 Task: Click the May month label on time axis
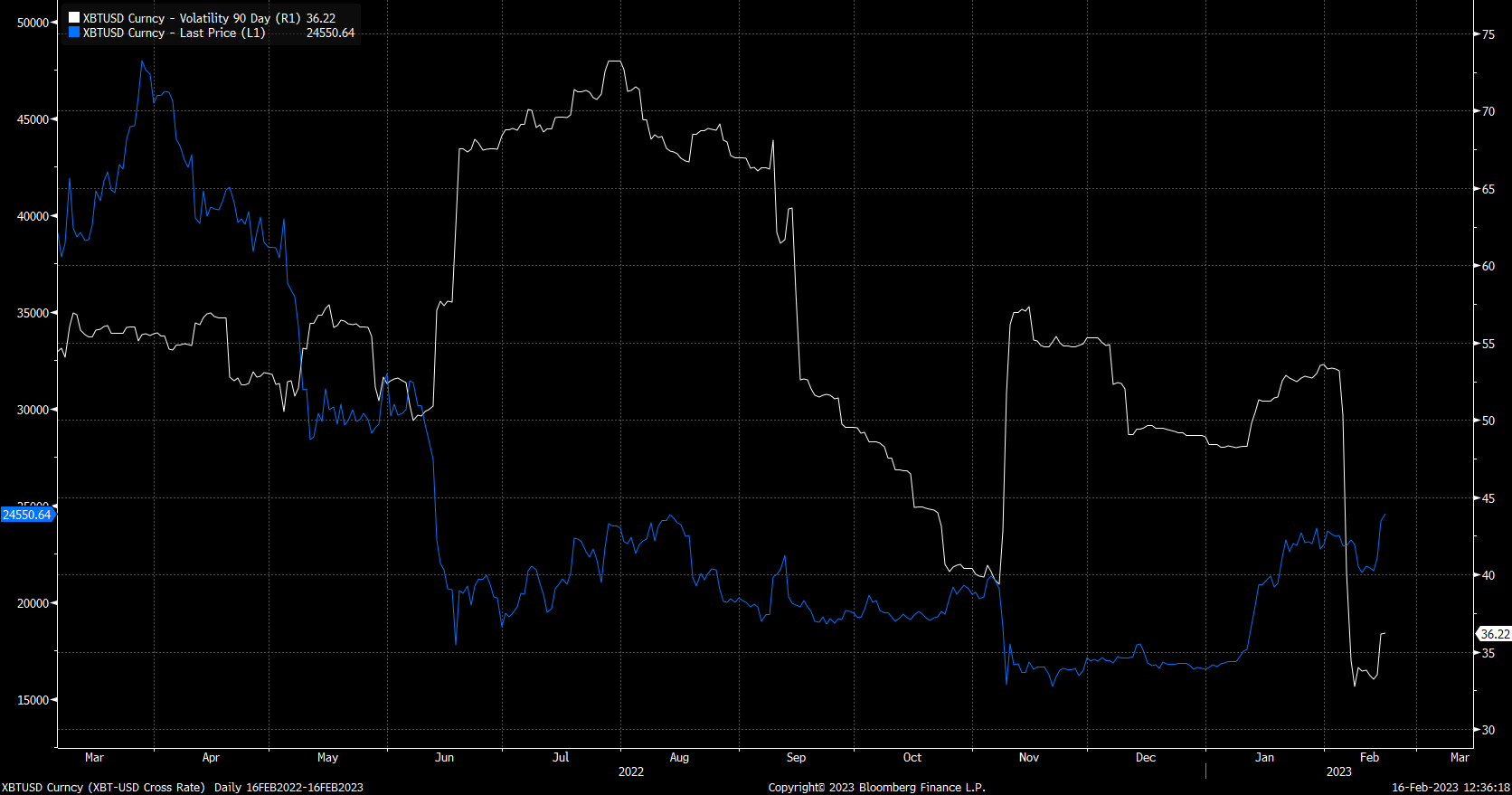pyautogui.click(x=327, y=758)
